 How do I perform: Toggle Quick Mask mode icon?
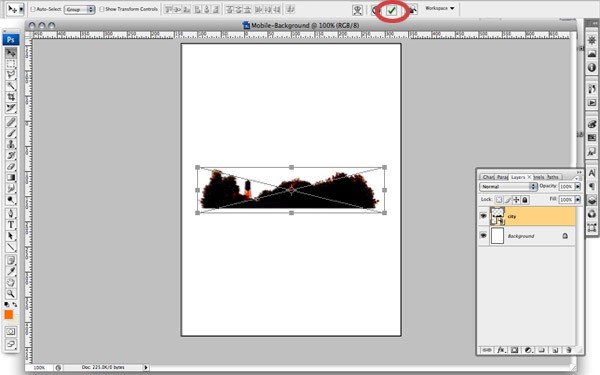click(11, 331)
